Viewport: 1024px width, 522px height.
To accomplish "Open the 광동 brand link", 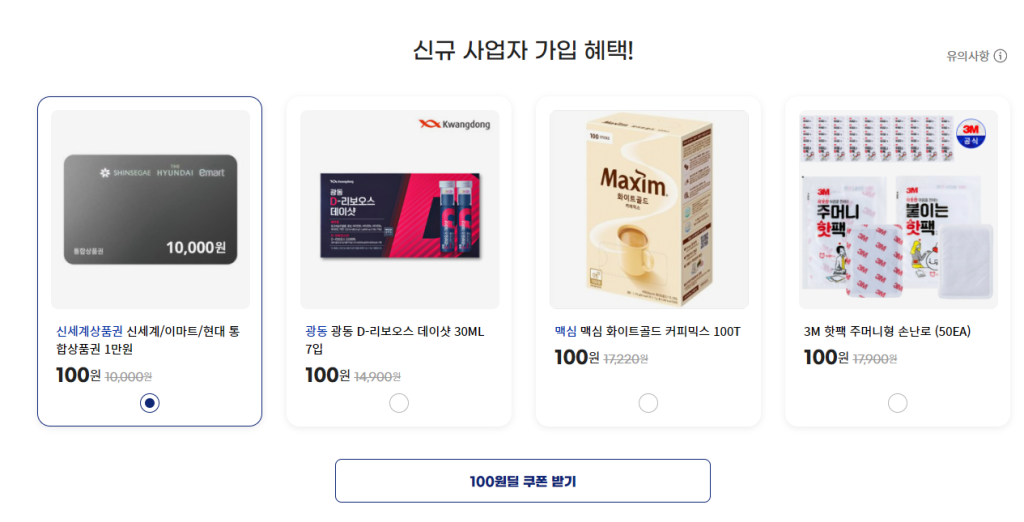I will tap(316, 331).
